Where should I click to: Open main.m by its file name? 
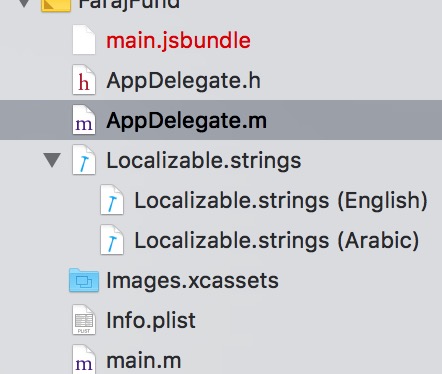(x=144, y=361)
